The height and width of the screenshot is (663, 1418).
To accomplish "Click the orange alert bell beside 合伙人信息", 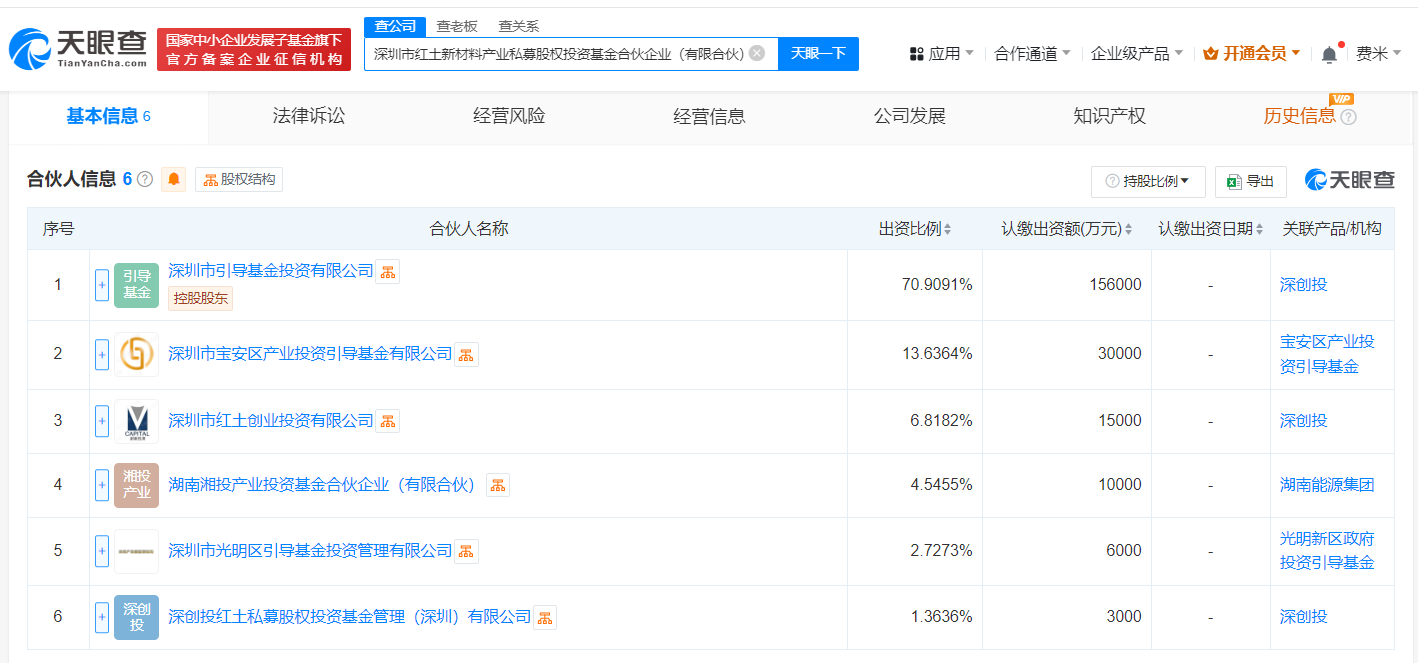I will [174, 180].
